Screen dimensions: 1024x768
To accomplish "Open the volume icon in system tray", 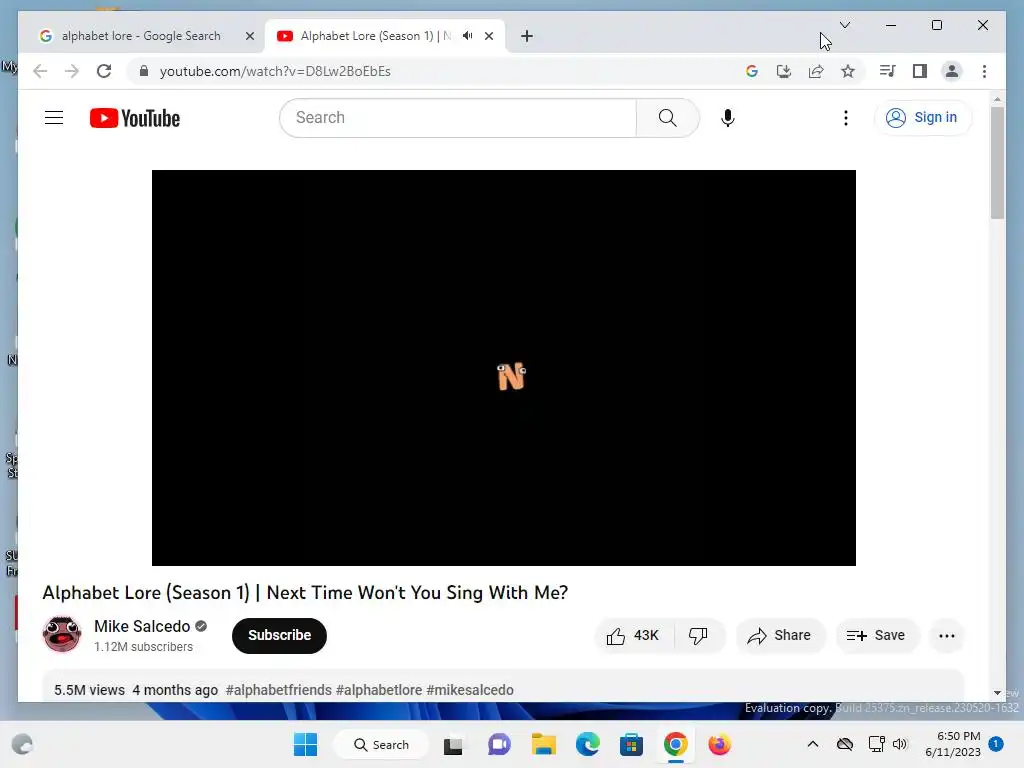I will click(900, 744).
